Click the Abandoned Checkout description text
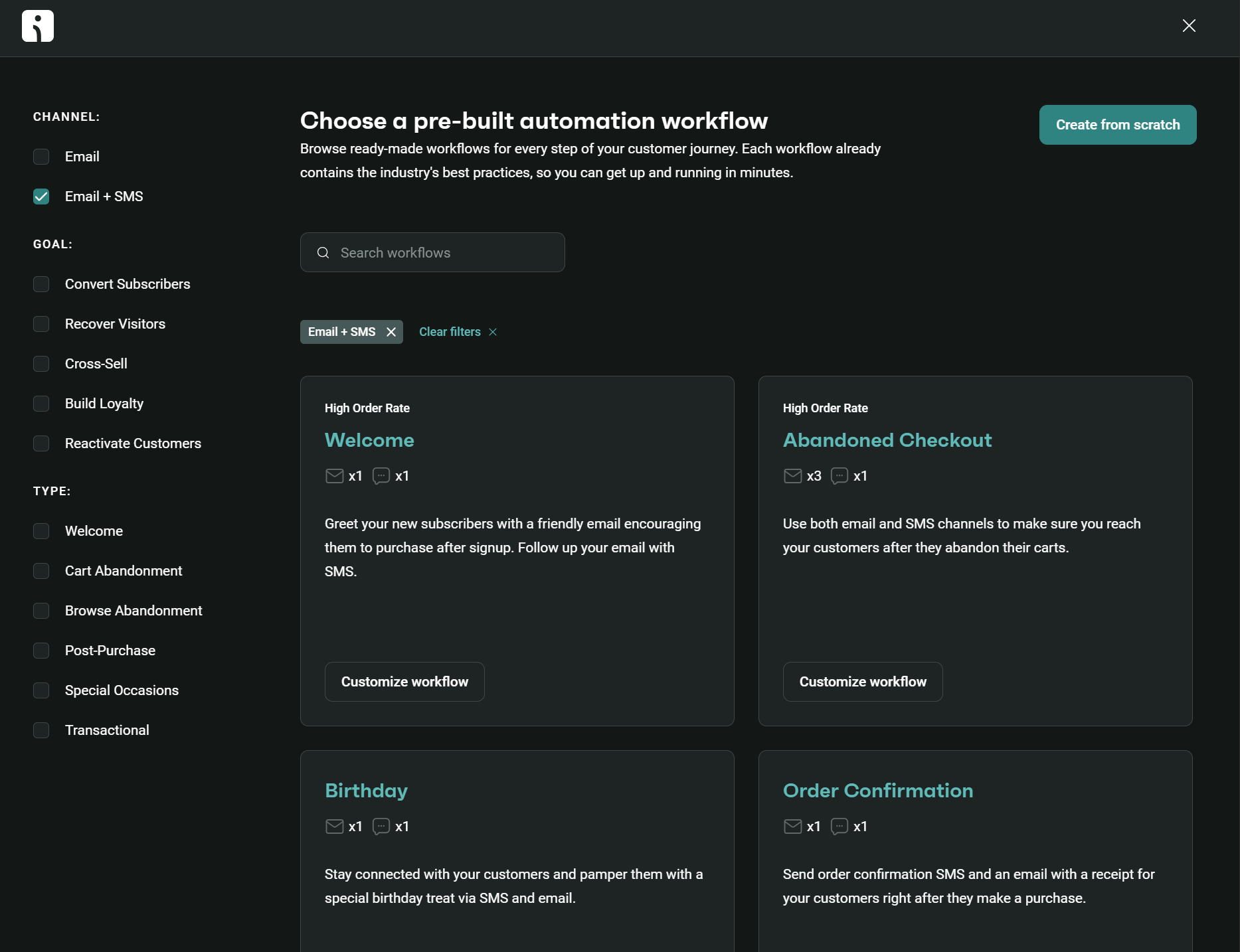1240x952 pixels. (962, 536)
